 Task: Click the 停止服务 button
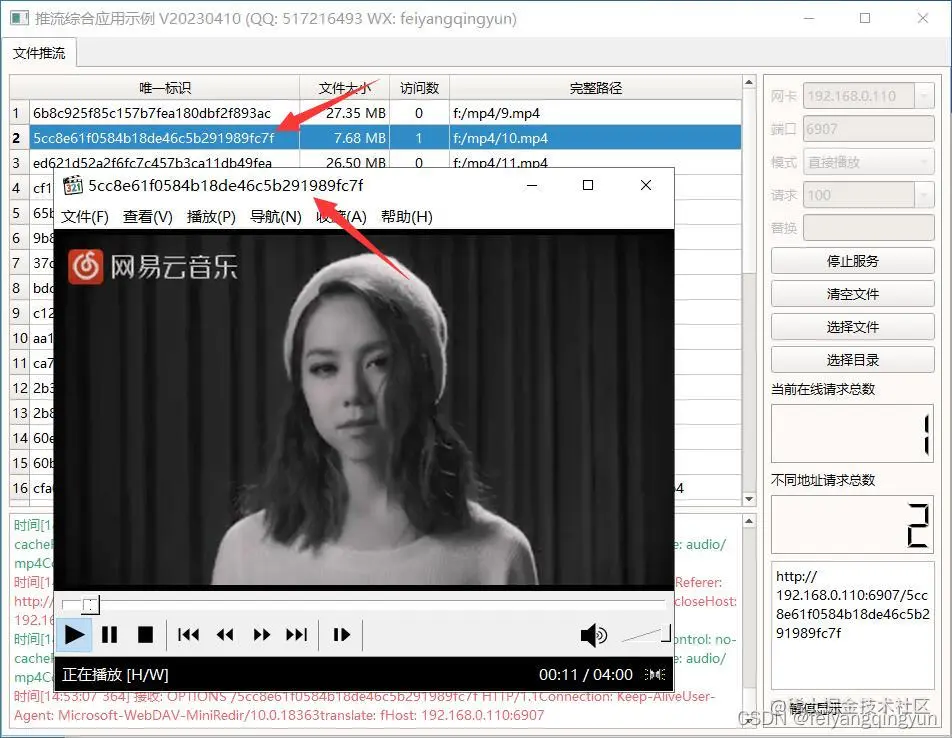(852, 261)
